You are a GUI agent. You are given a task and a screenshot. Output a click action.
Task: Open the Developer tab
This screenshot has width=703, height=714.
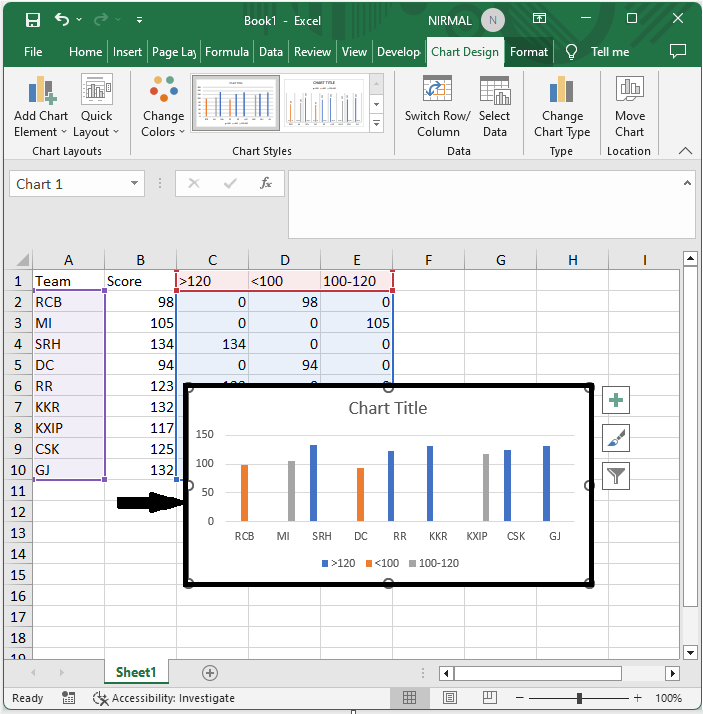[398, 52]
